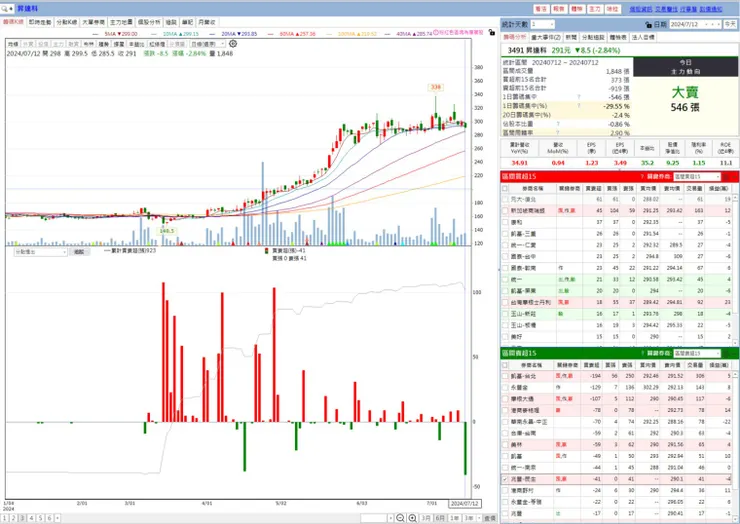740x524 pixels.
Task: Go to chart page 4
Action: coord(31,518)
